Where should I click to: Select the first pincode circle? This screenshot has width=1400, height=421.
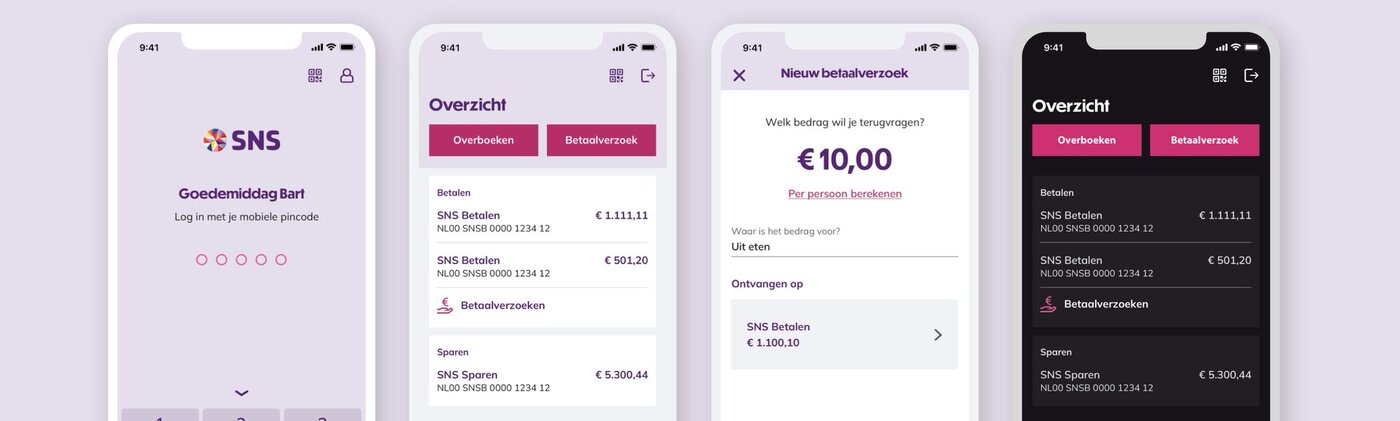202,260
